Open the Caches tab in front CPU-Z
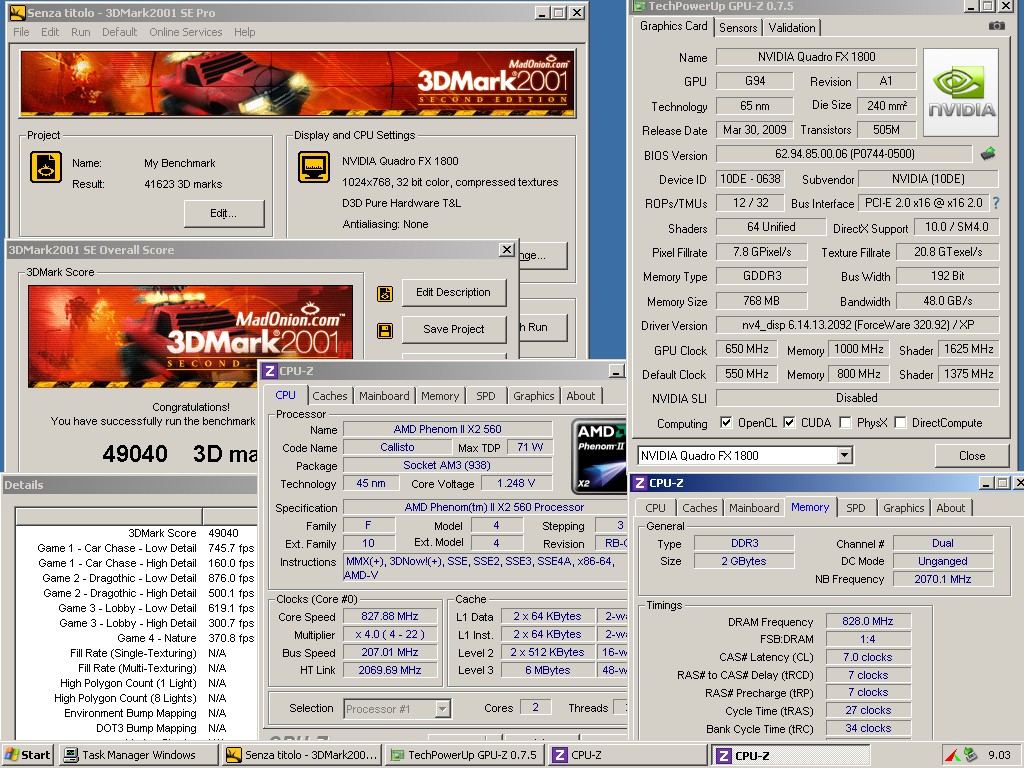 [330, 396]
